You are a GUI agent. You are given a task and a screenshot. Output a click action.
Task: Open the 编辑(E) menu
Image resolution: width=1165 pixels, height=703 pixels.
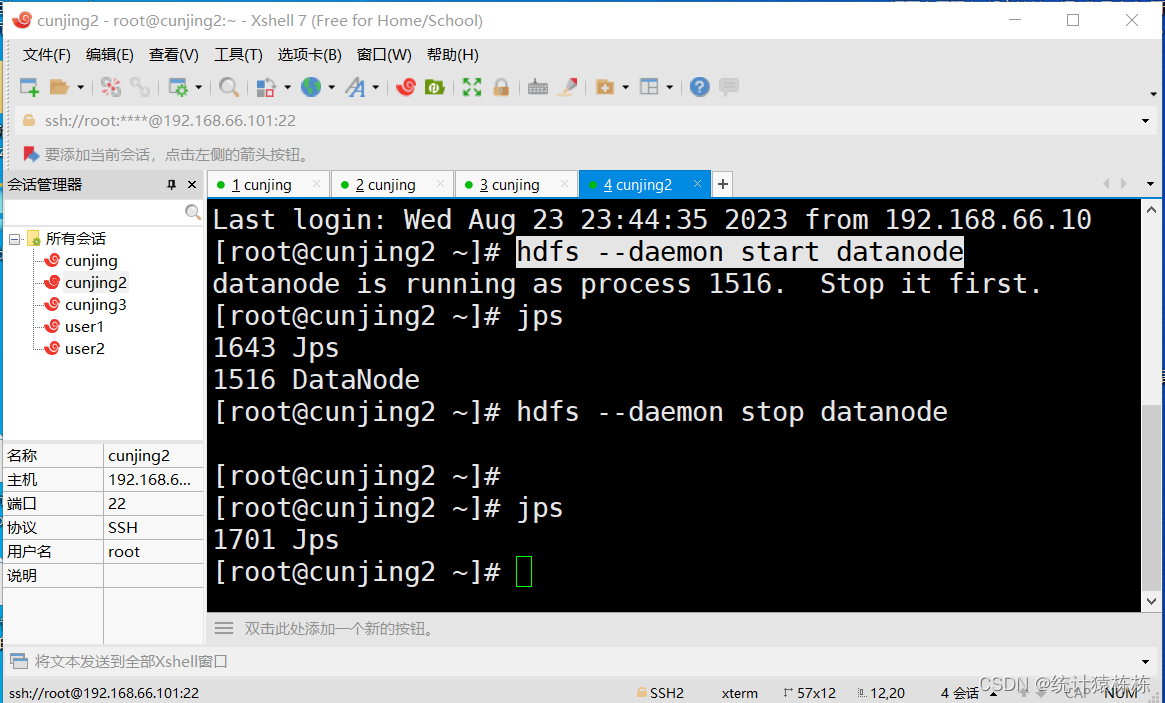[109, 54]
